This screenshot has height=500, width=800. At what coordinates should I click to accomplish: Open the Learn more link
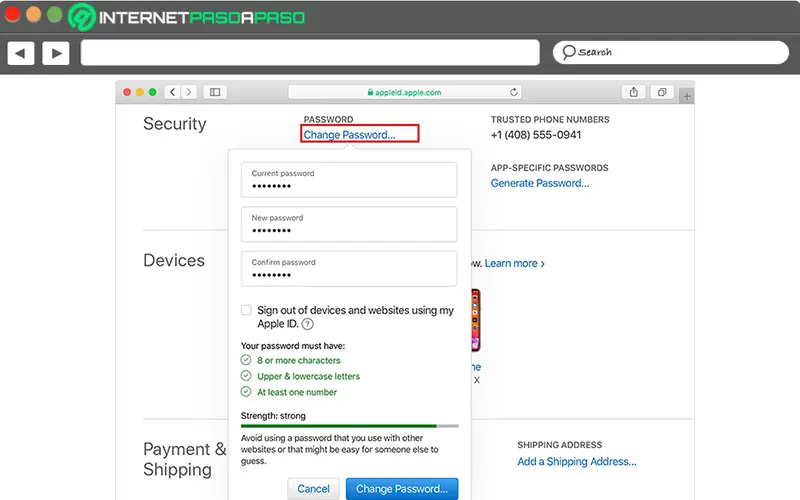pos(514,263)
